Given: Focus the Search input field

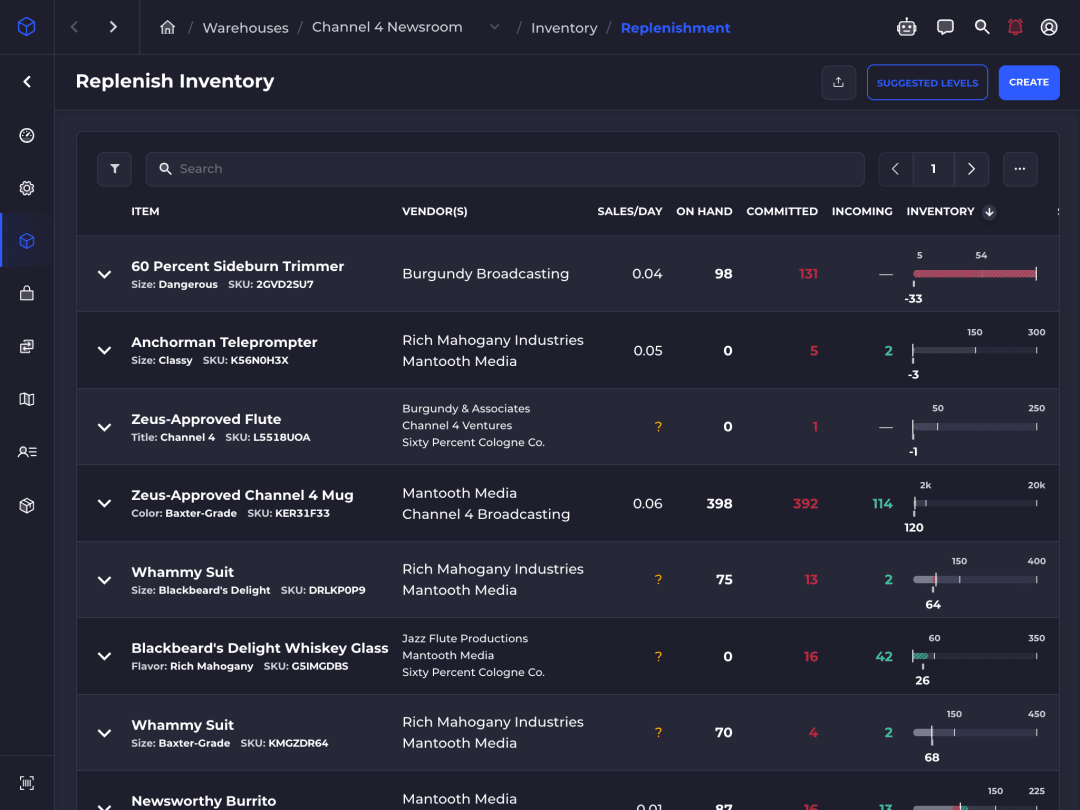Looking at the screenshot, I should pyautogui.click(x=505, y=169).
